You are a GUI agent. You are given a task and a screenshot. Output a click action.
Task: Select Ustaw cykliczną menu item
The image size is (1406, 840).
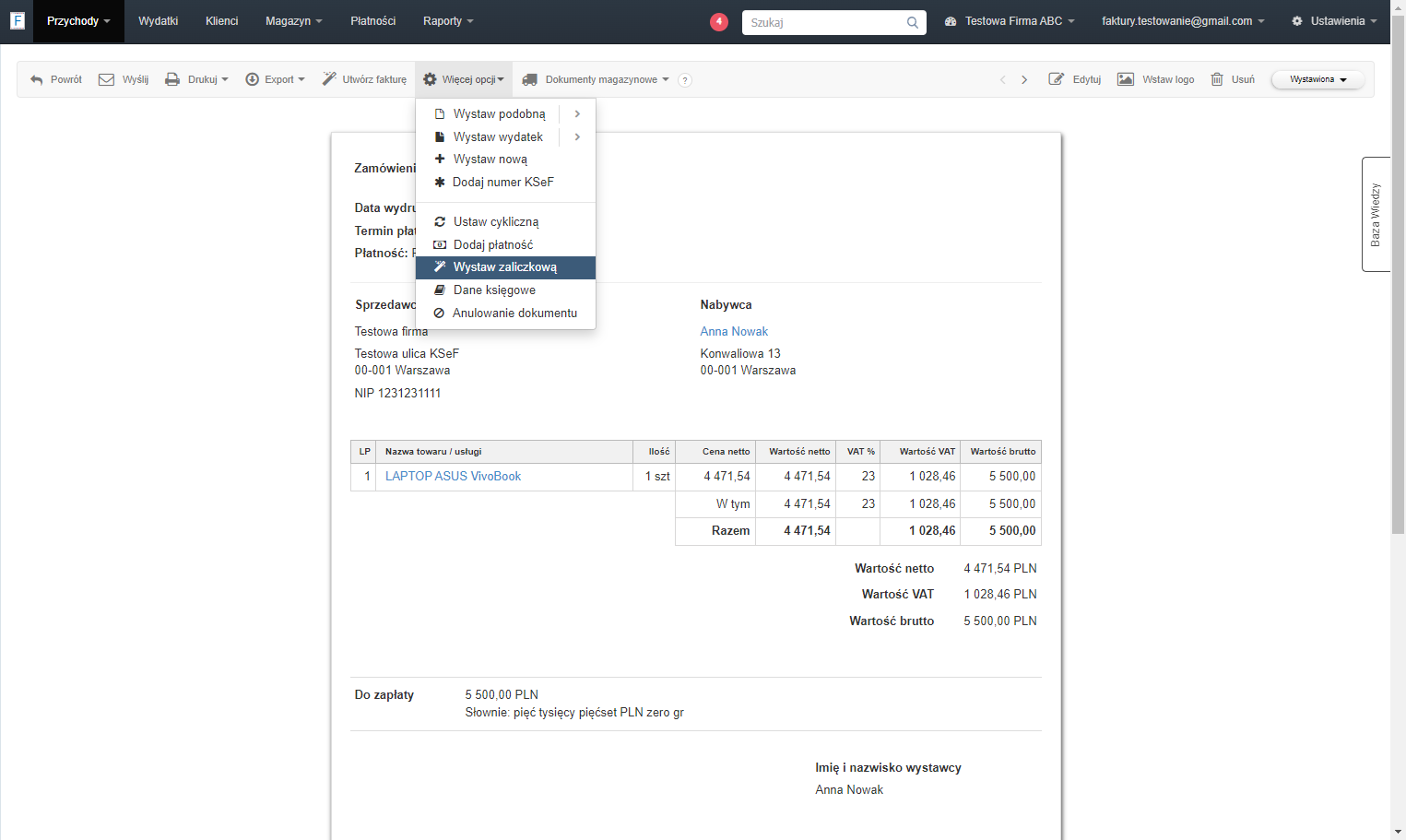[505, 222]
